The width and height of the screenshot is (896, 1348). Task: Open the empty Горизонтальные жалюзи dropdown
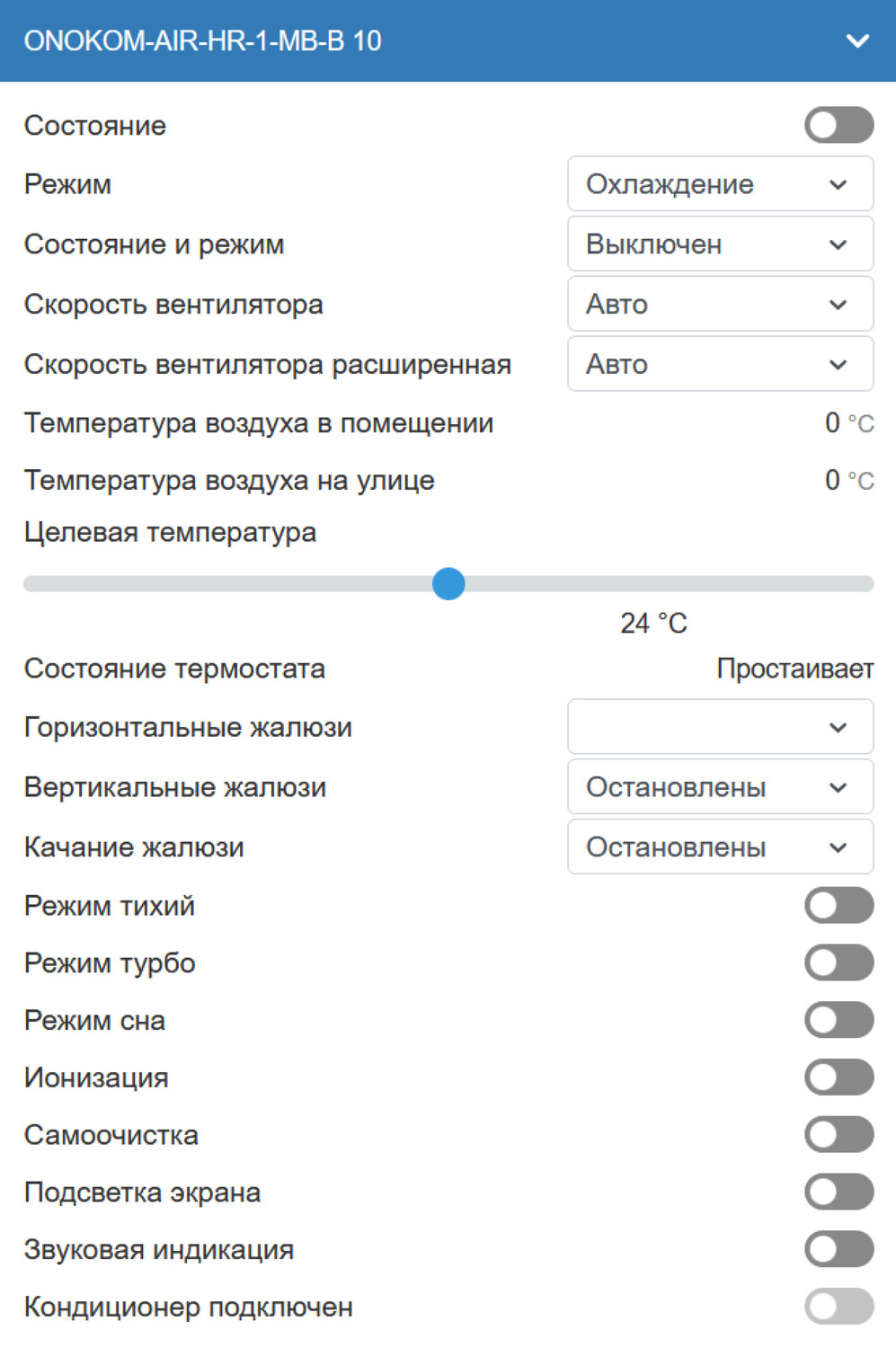720,727
